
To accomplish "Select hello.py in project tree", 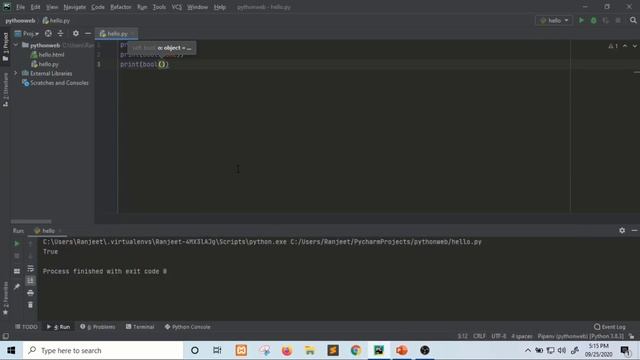I will 45,64.
